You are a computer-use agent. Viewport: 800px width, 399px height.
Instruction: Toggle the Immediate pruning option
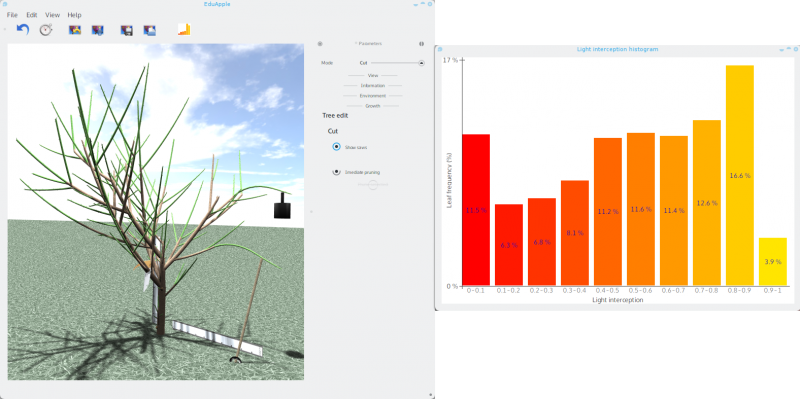pos(336,172)
